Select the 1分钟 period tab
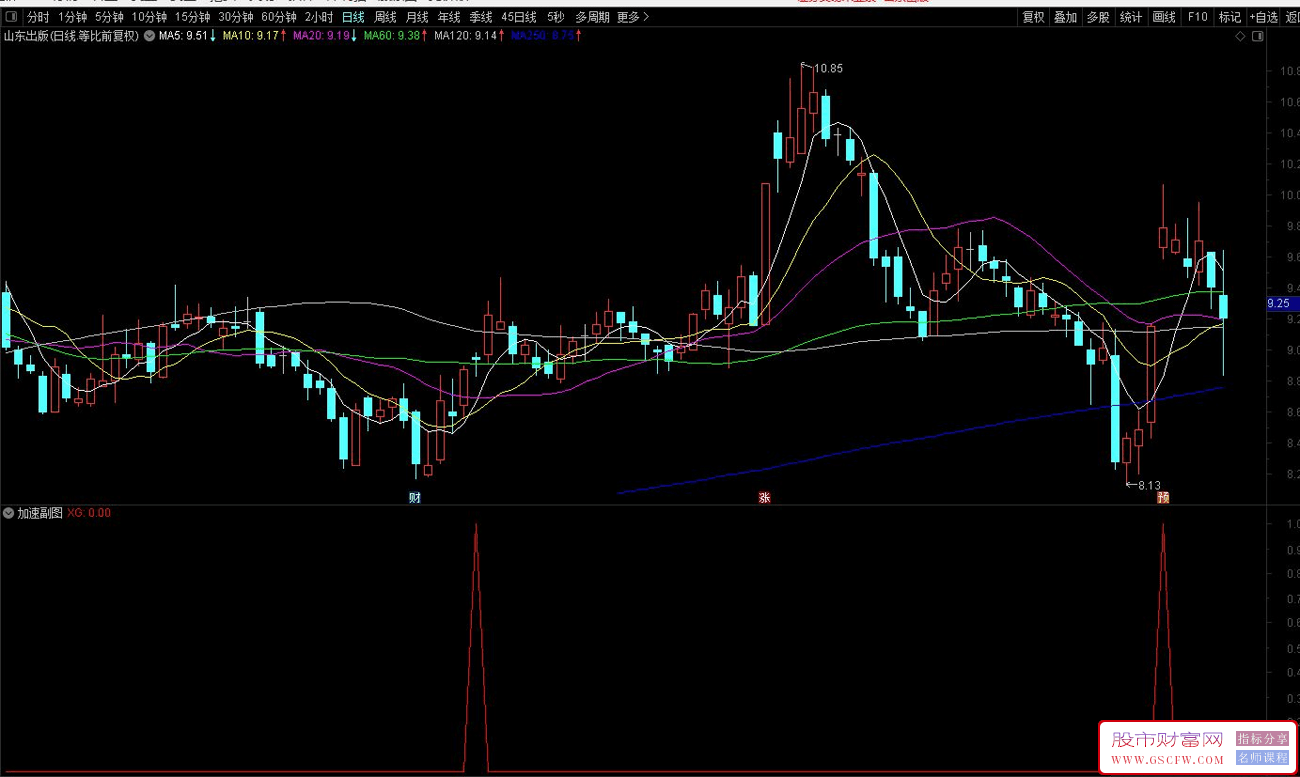The width and height of the screenshot is (1300, 777). (72, 17)
